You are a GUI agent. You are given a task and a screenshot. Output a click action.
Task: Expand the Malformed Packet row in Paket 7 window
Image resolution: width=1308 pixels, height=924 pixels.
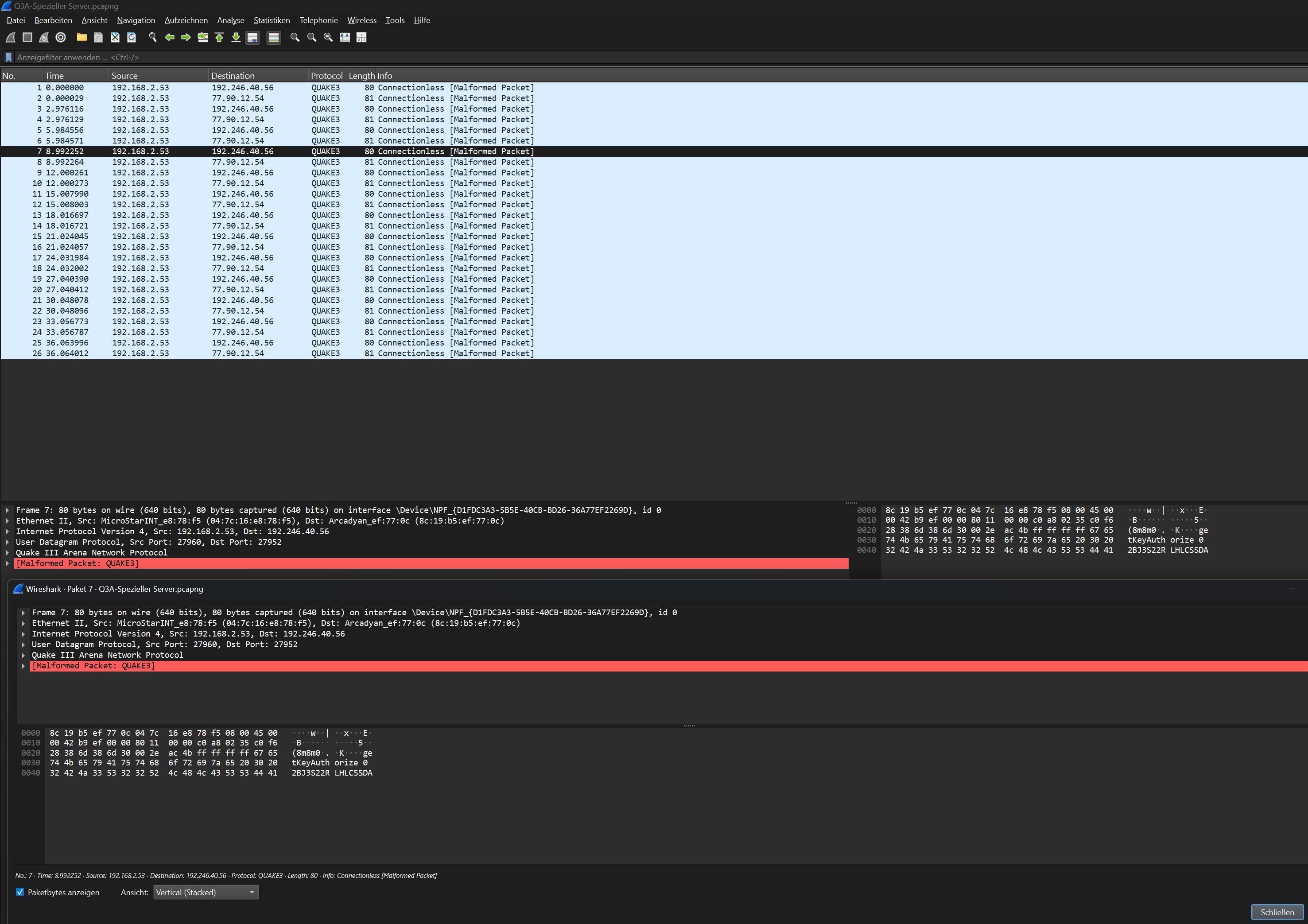coord(23,665)
